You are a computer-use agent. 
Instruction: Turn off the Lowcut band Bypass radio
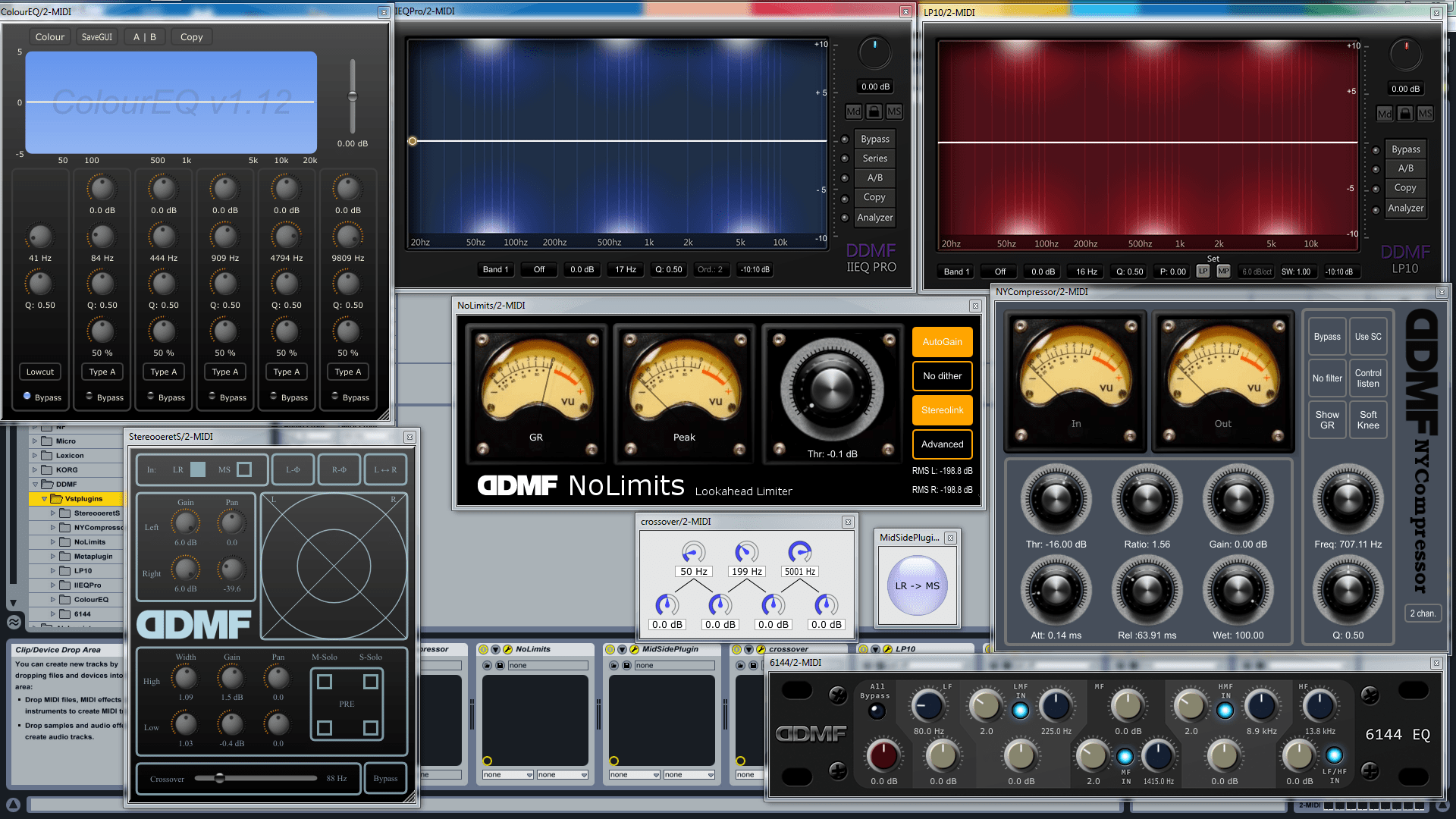27,396
